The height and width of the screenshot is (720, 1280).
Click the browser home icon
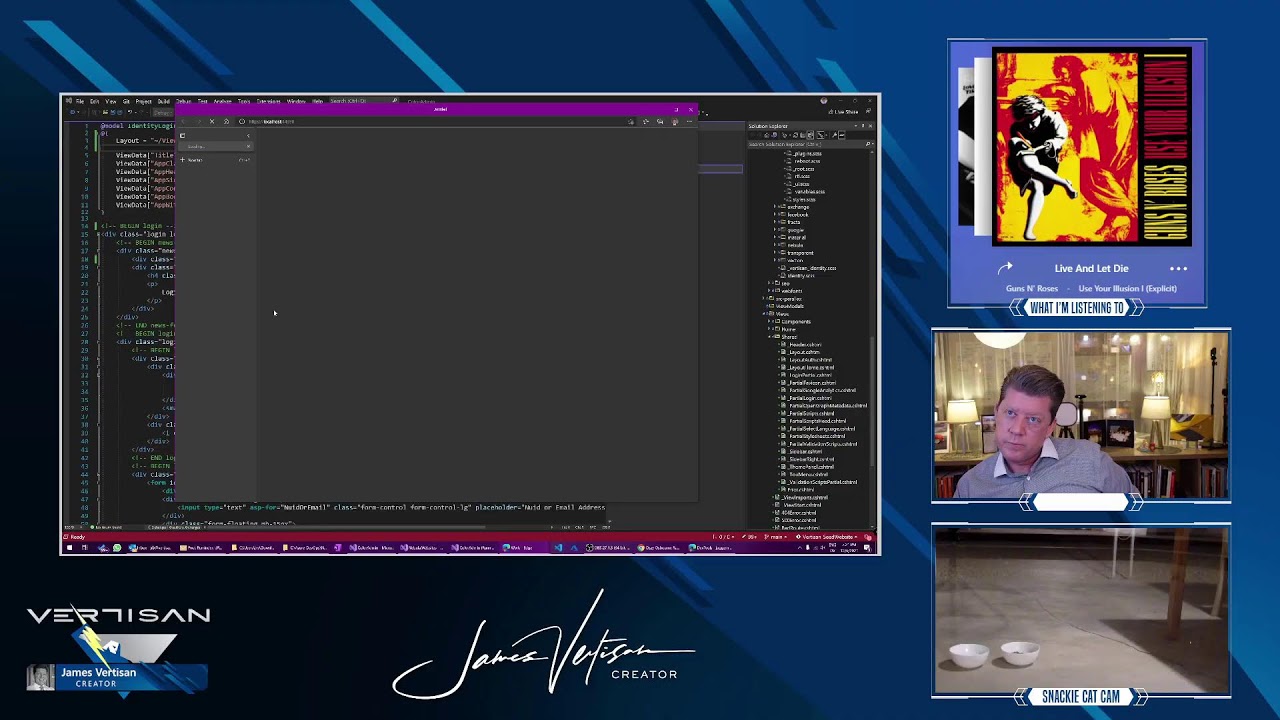(226, 121)
